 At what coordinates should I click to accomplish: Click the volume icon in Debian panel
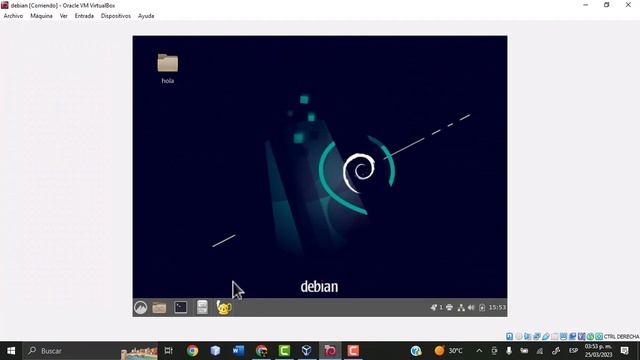tap(471, 307)
